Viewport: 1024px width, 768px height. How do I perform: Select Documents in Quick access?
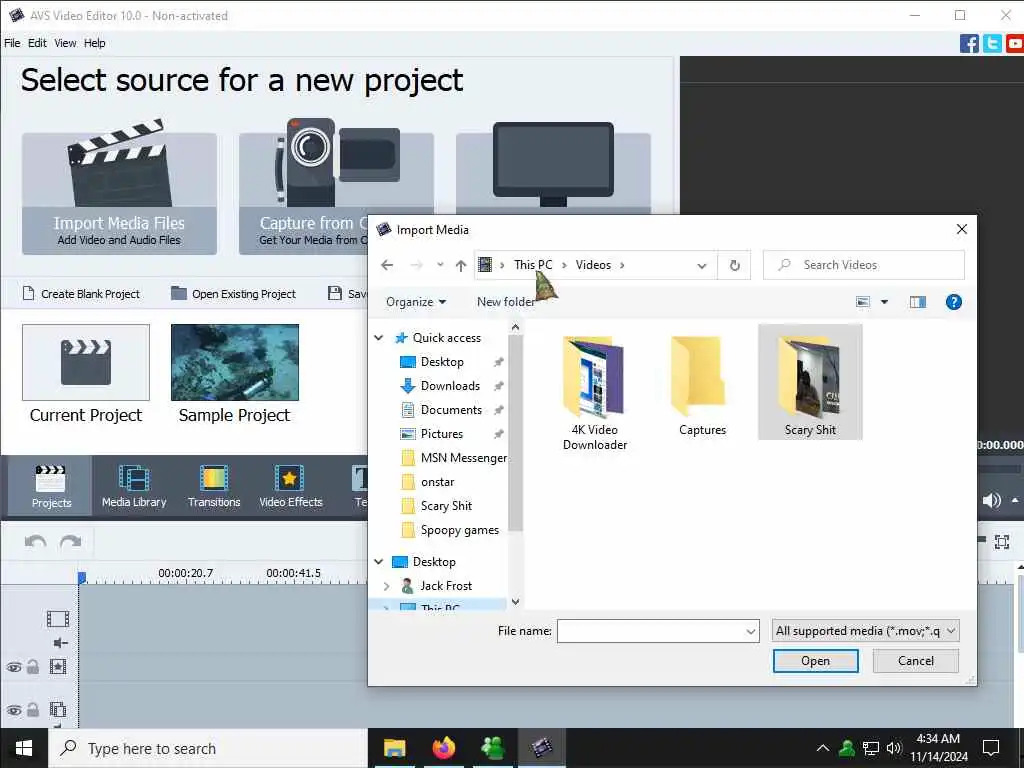(451, 410)
